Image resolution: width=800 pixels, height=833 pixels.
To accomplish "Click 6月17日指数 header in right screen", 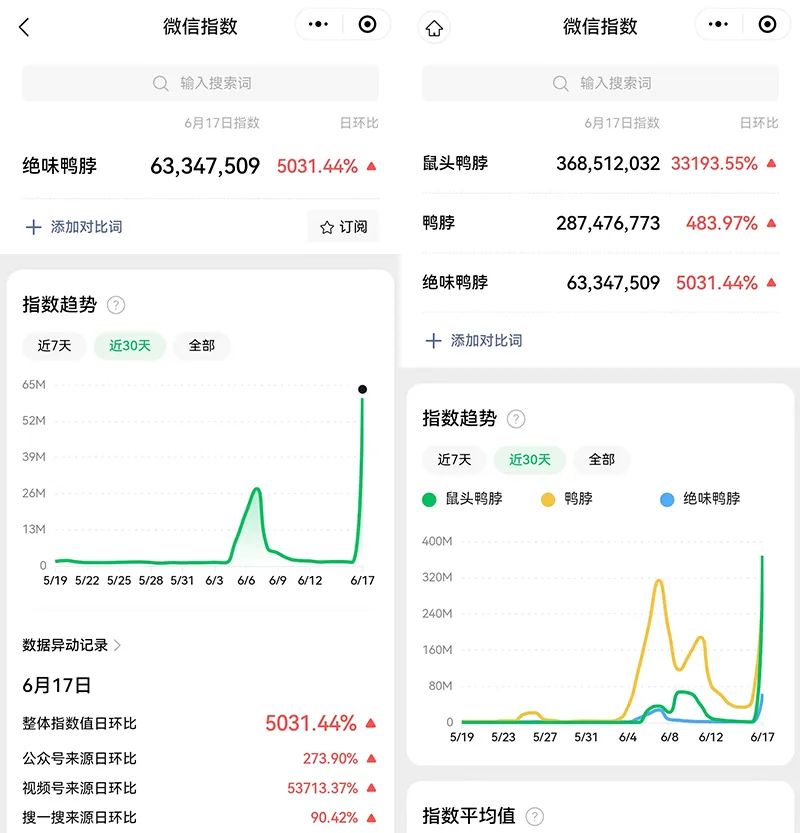I will point(622,123).
